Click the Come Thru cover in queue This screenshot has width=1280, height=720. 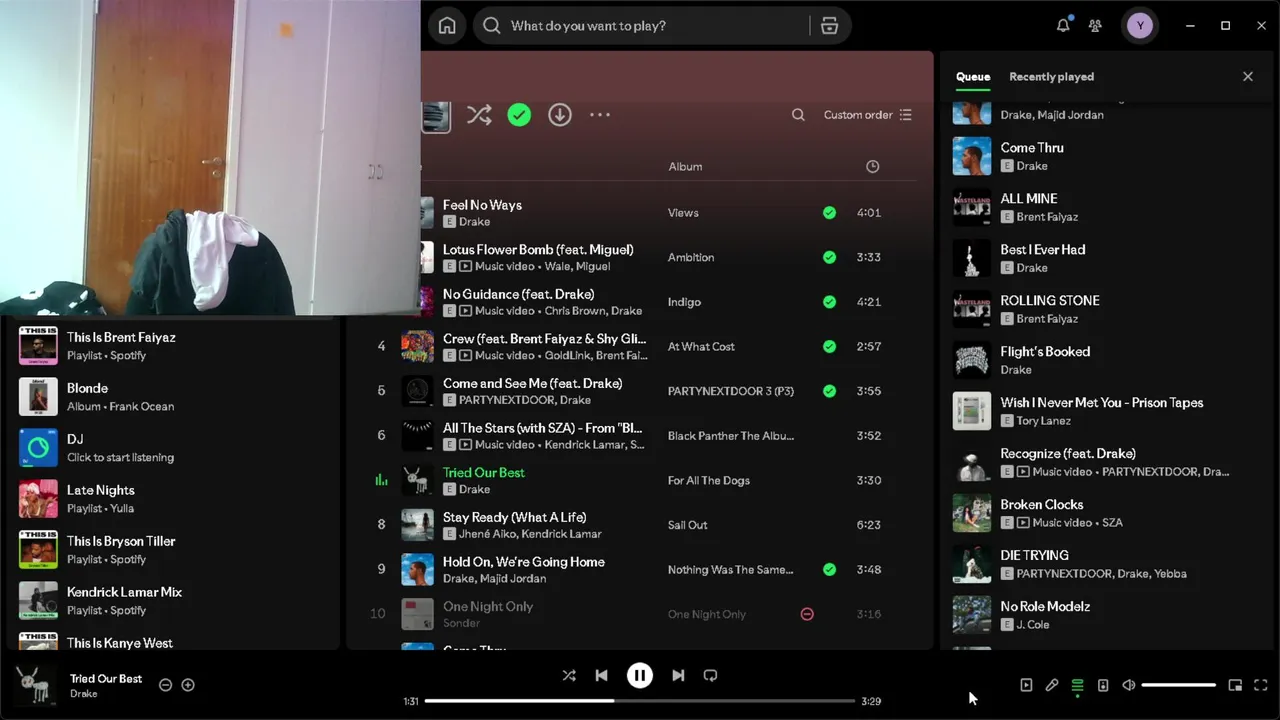pos(972,156)
